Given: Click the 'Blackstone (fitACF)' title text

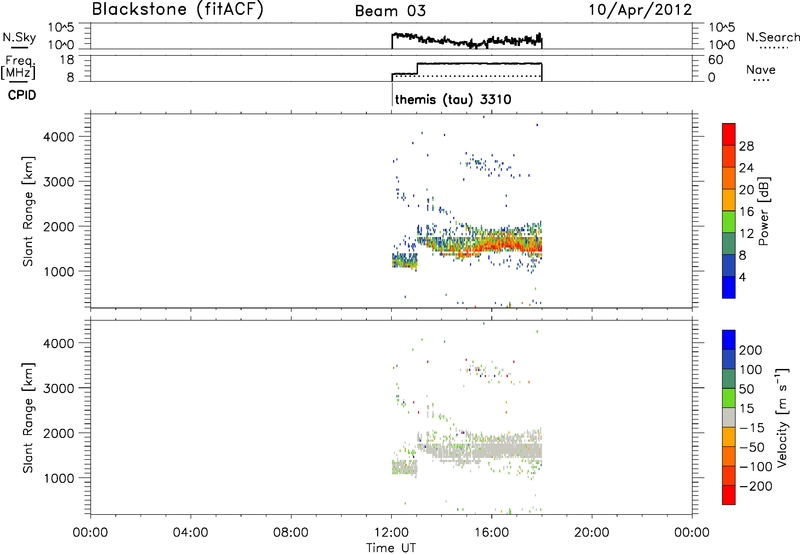Looking at the screenshot, I should pyautogui.click(x=177, y=9).
